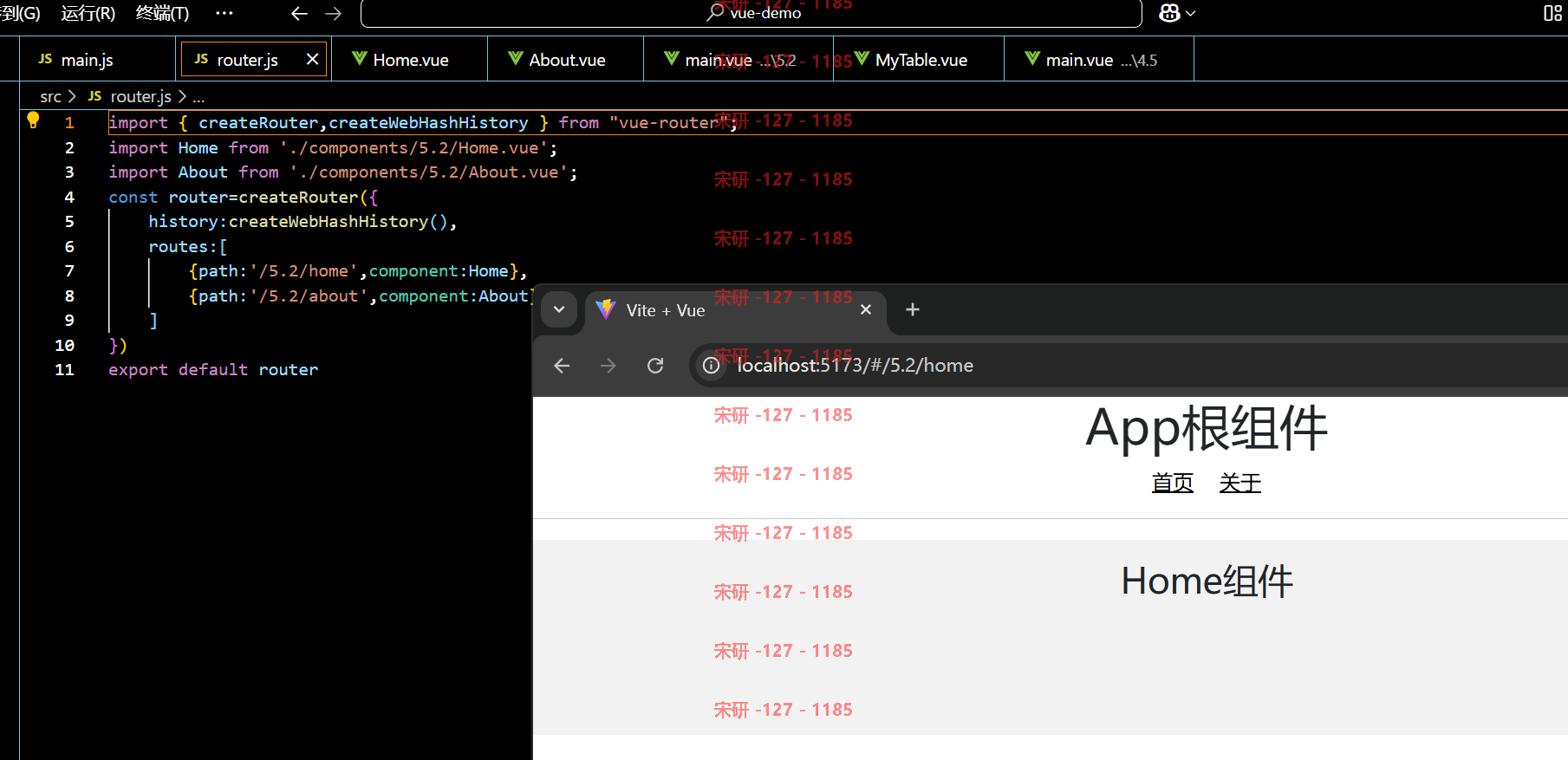Switch to the About.vue tab

click(566, 60)
